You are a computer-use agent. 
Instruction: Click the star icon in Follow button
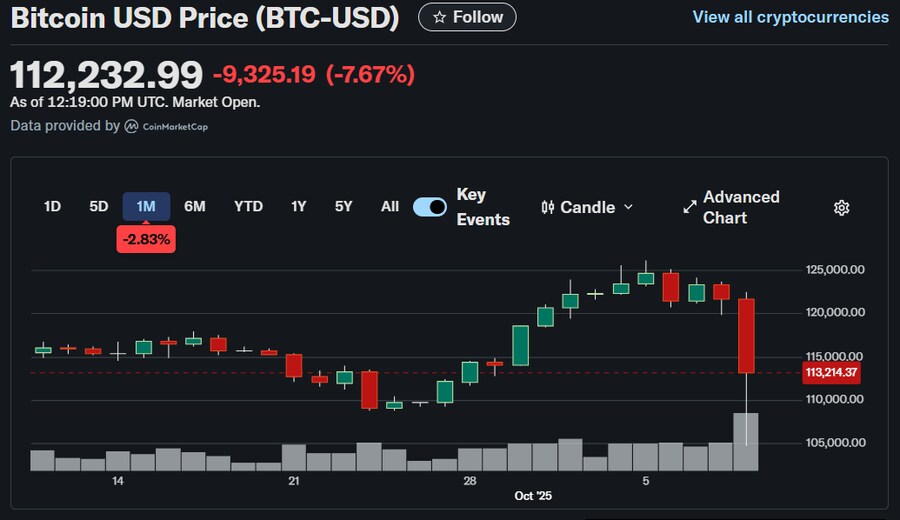(x=439, y=17)
